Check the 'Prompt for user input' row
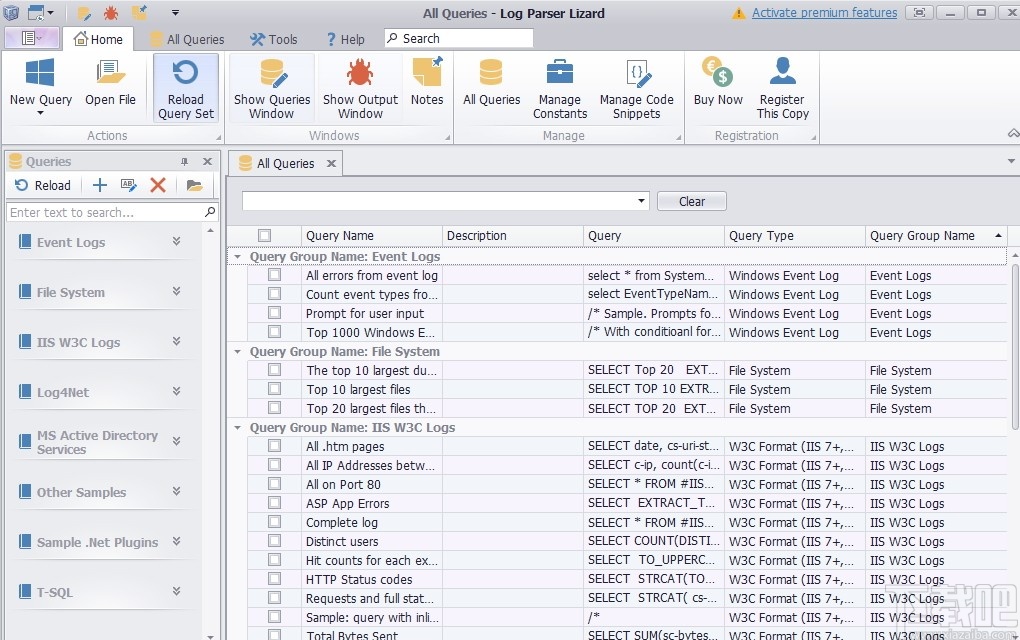This screenshot has width=1020, height=640. (275, 313)
